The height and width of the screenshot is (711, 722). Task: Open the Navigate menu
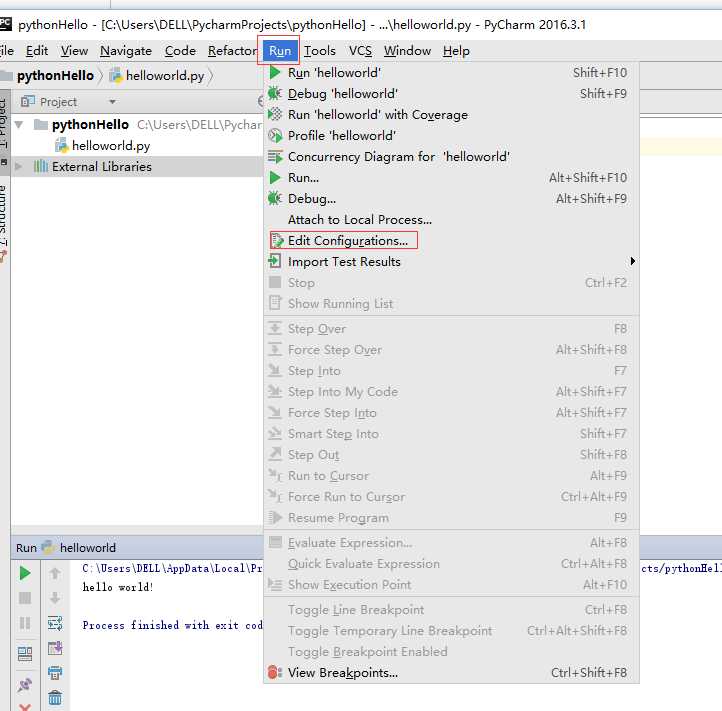tap(126, 51)
